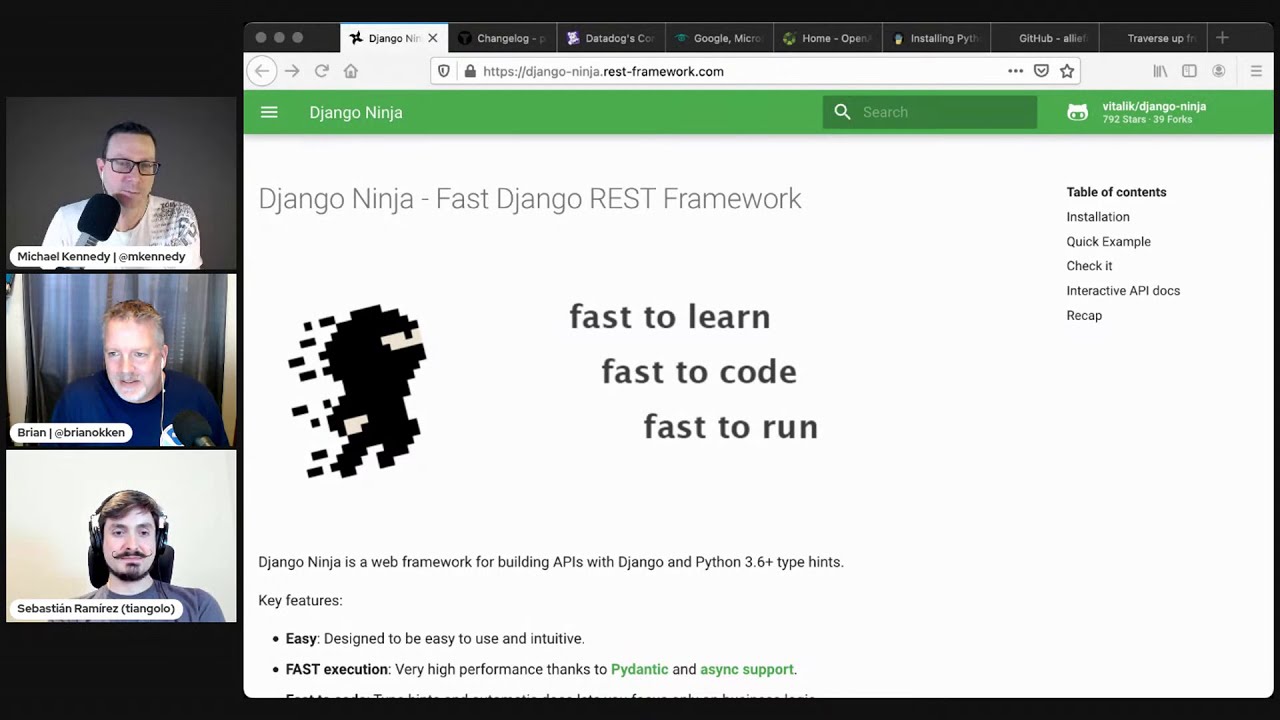Open the page actions three-dots menu
The width and height of the screenshot is (1280, 720).
[x=1015, y=71]
